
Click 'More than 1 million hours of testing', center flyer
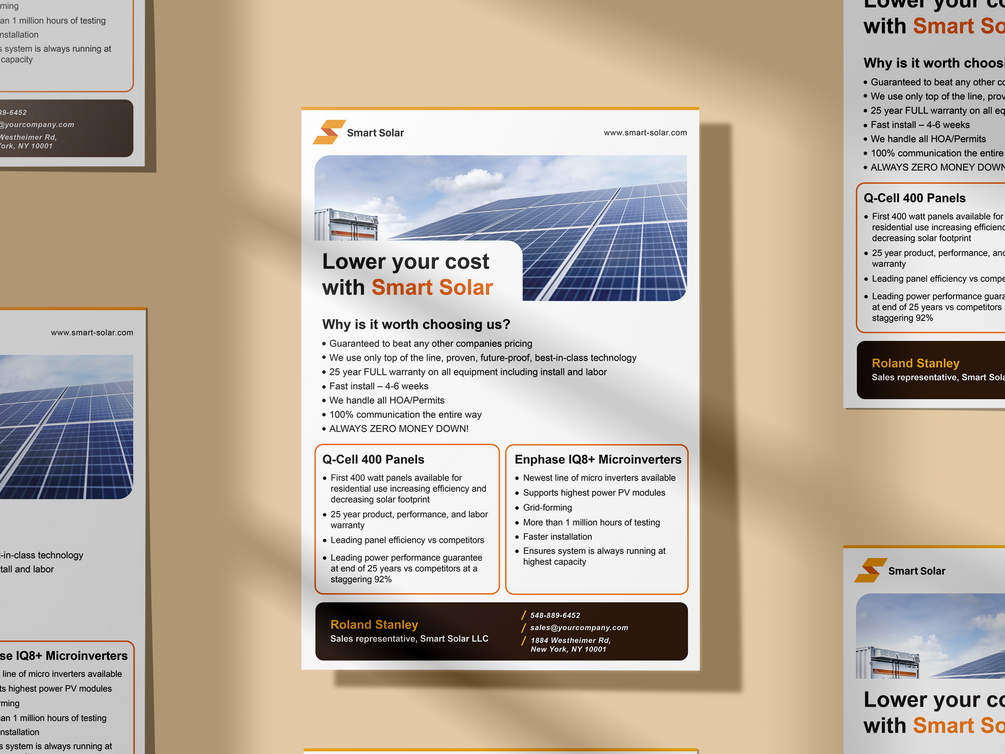pos(592,522)
